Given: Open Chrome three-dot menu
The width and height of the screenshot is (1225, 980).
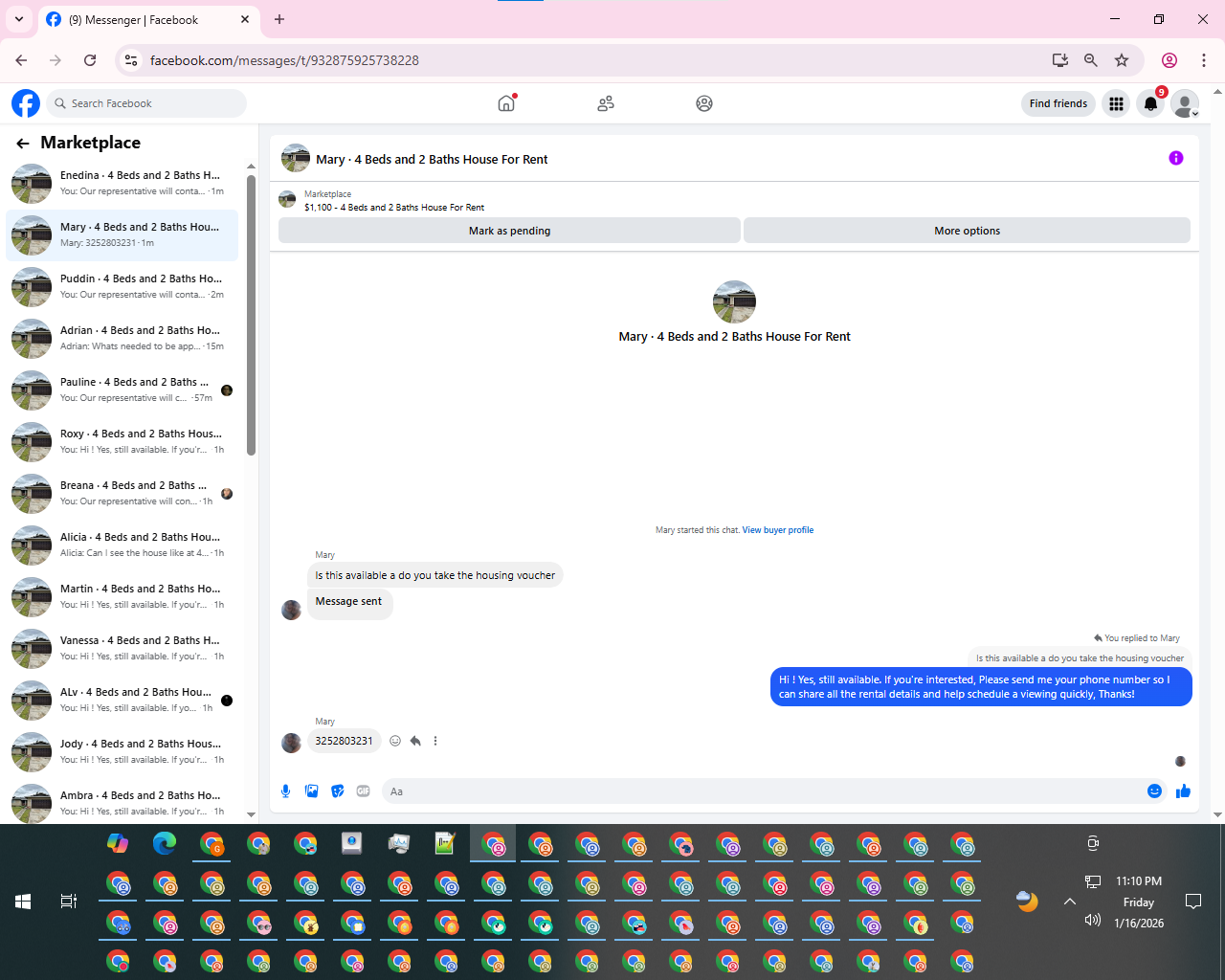Looking at the screenshot, I should pyautogui.click(x=1204, y=60).
